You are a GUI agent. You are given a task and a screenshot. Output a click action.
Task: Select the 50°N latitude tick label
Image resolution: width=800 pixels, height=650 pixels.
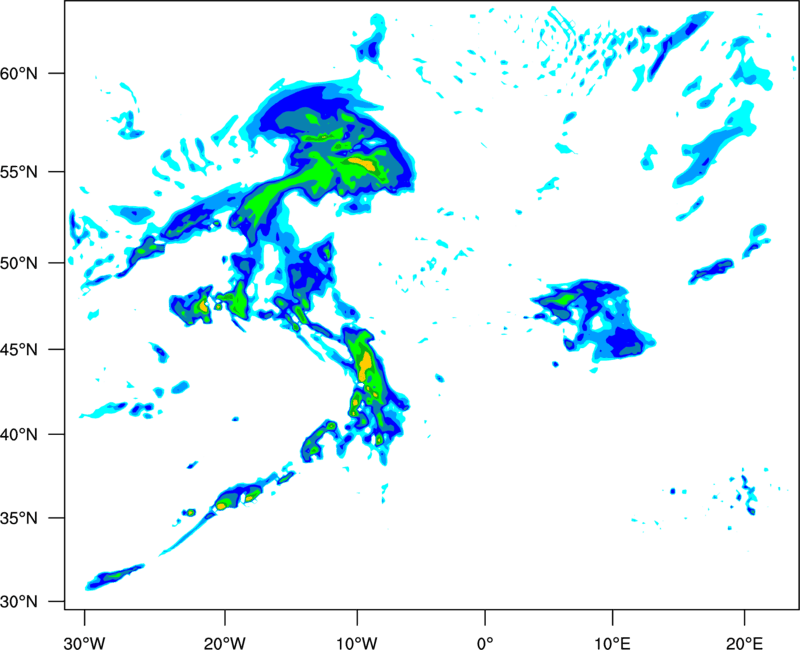[19, 264]
